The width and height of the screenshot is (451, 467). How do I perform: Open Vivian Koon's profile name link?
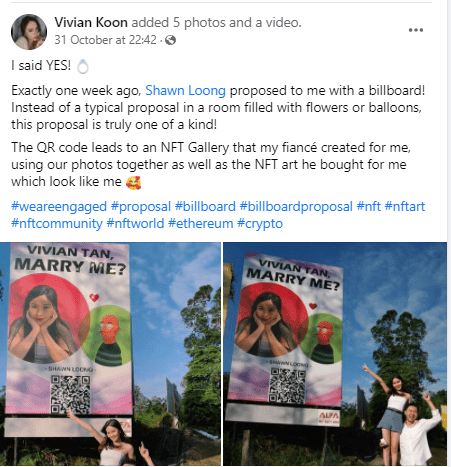tap(91, 22)
